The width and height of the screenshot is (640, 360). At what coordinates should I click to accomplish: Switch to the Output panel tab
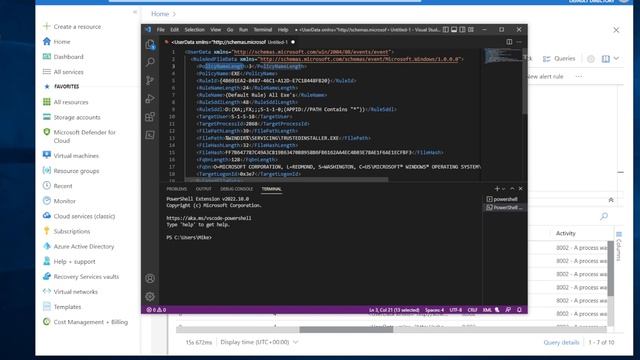[203, 189]
